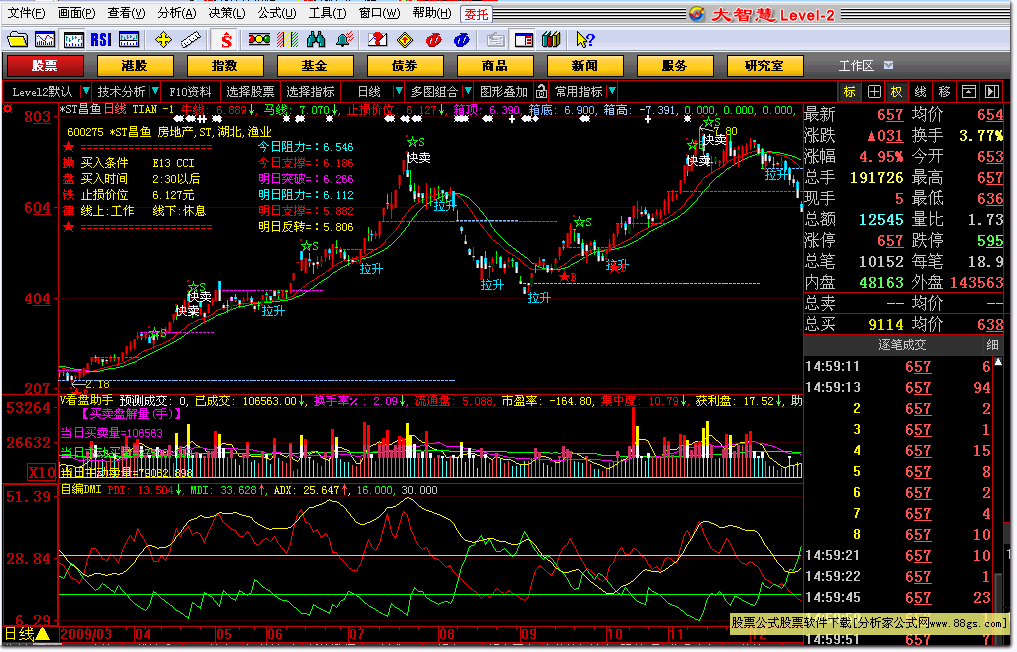Switch to the 港股 category
Screen dimensions: 1017x652
point(135,66)
